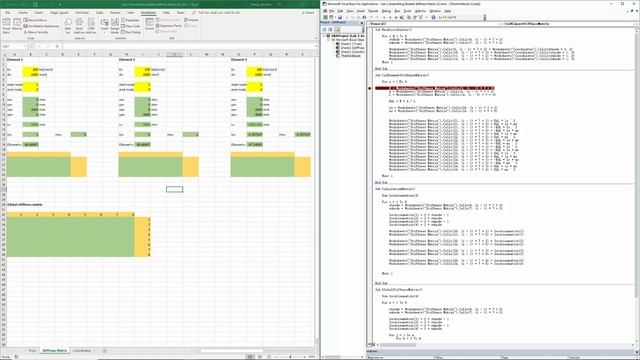Open the Name Box dropdown arrow
The width and height of the screenshot is (640, 360).
[x=24, y=46]
